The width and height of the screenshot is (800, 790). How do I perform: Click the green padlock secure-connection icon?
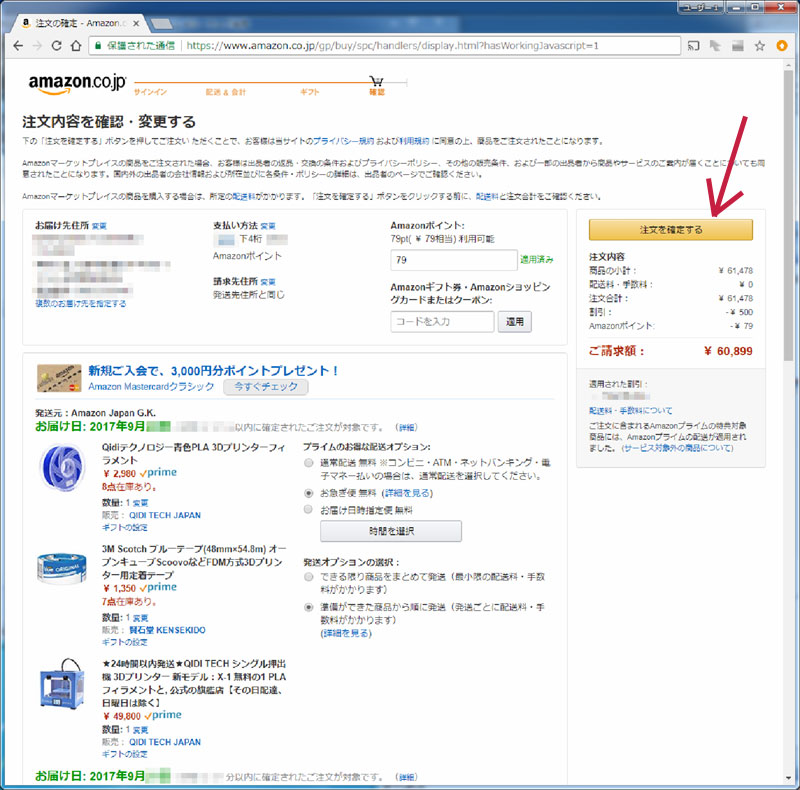point(98,45)
